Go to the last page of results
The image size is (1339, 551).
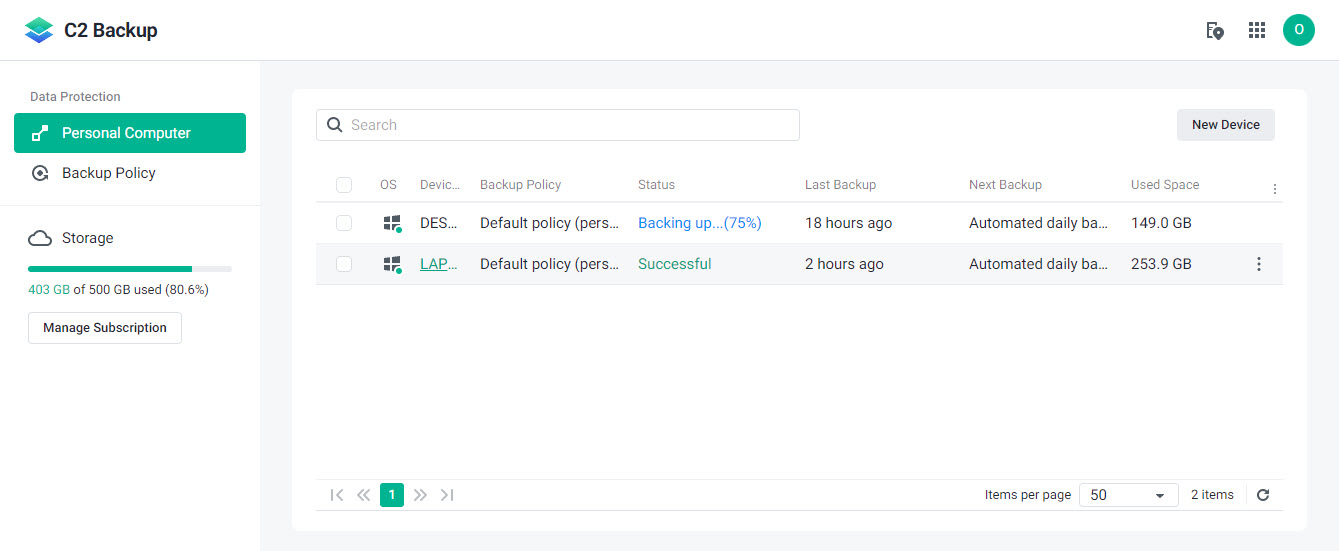pos(447,495)
